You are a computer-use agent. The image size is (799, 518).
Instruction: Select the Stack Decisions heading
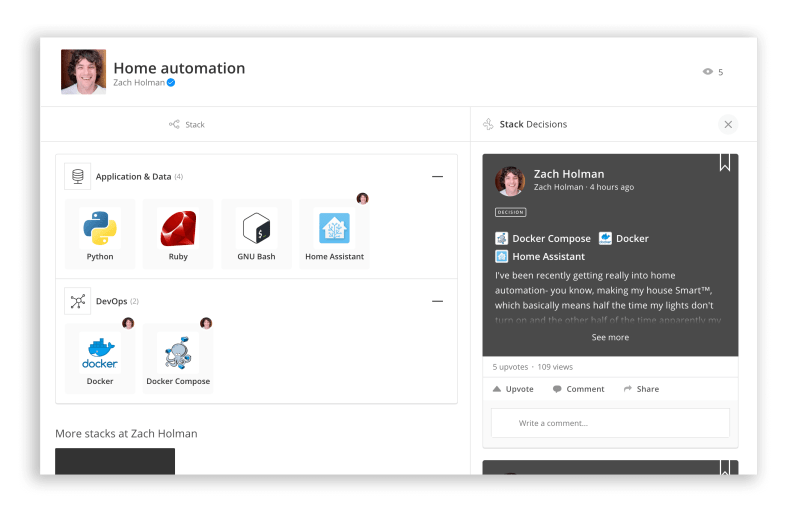[533, 124]
